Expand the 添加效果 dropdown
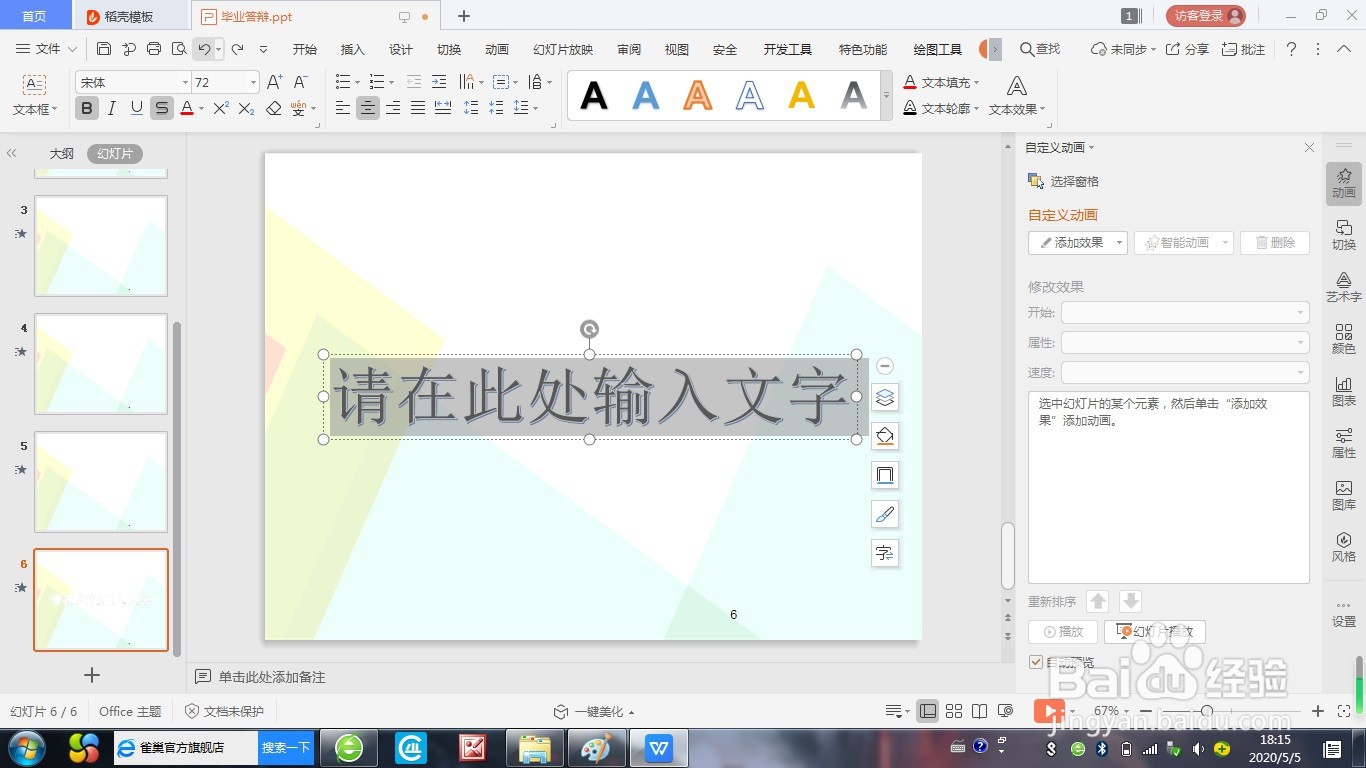The image size is (1366, 768). [1117, 242]
